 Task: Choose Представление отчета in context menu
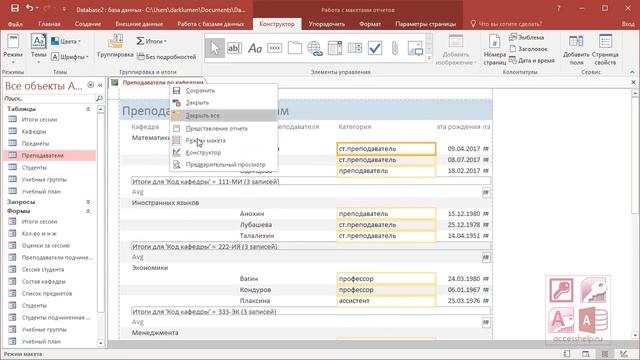tap(224, 129)
